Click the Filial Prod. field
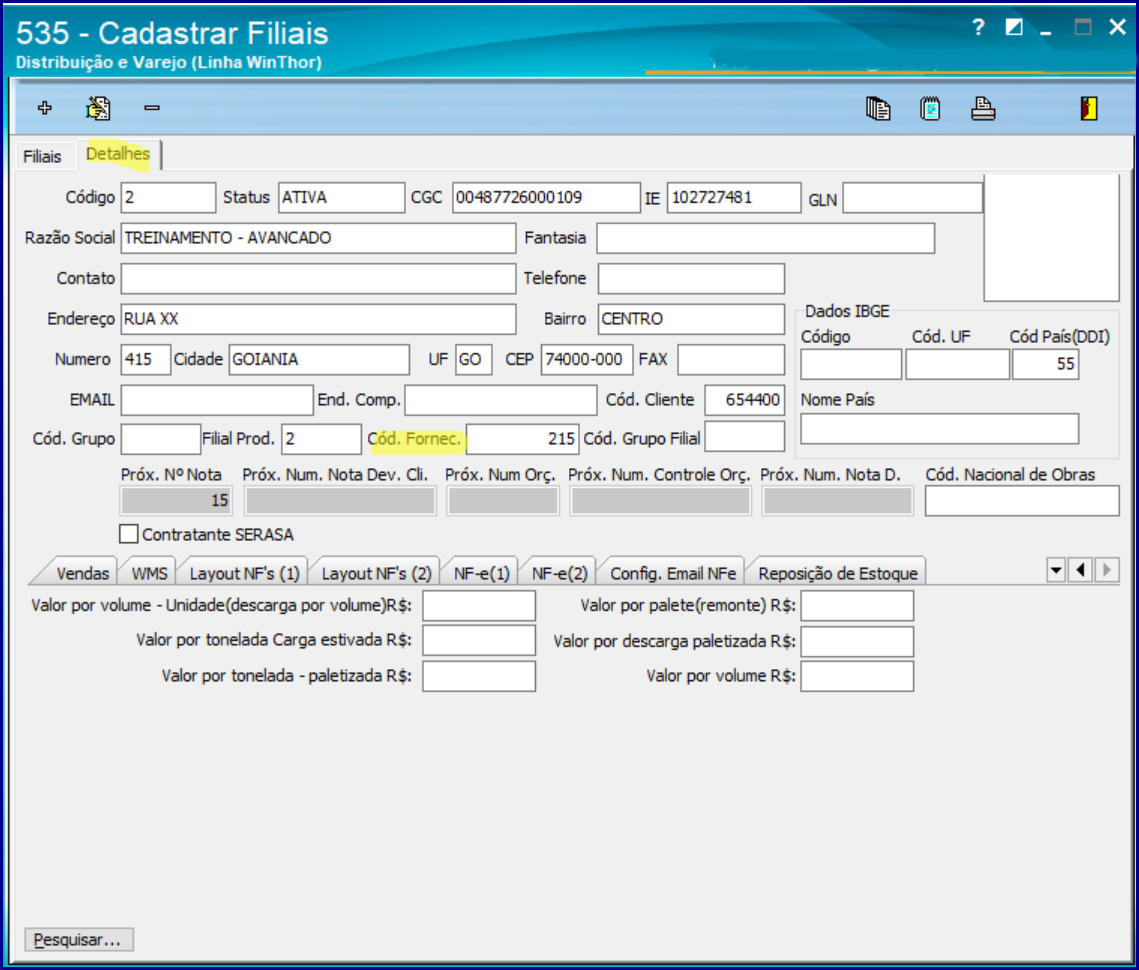The image size is (1139, 970). [321, 440]
